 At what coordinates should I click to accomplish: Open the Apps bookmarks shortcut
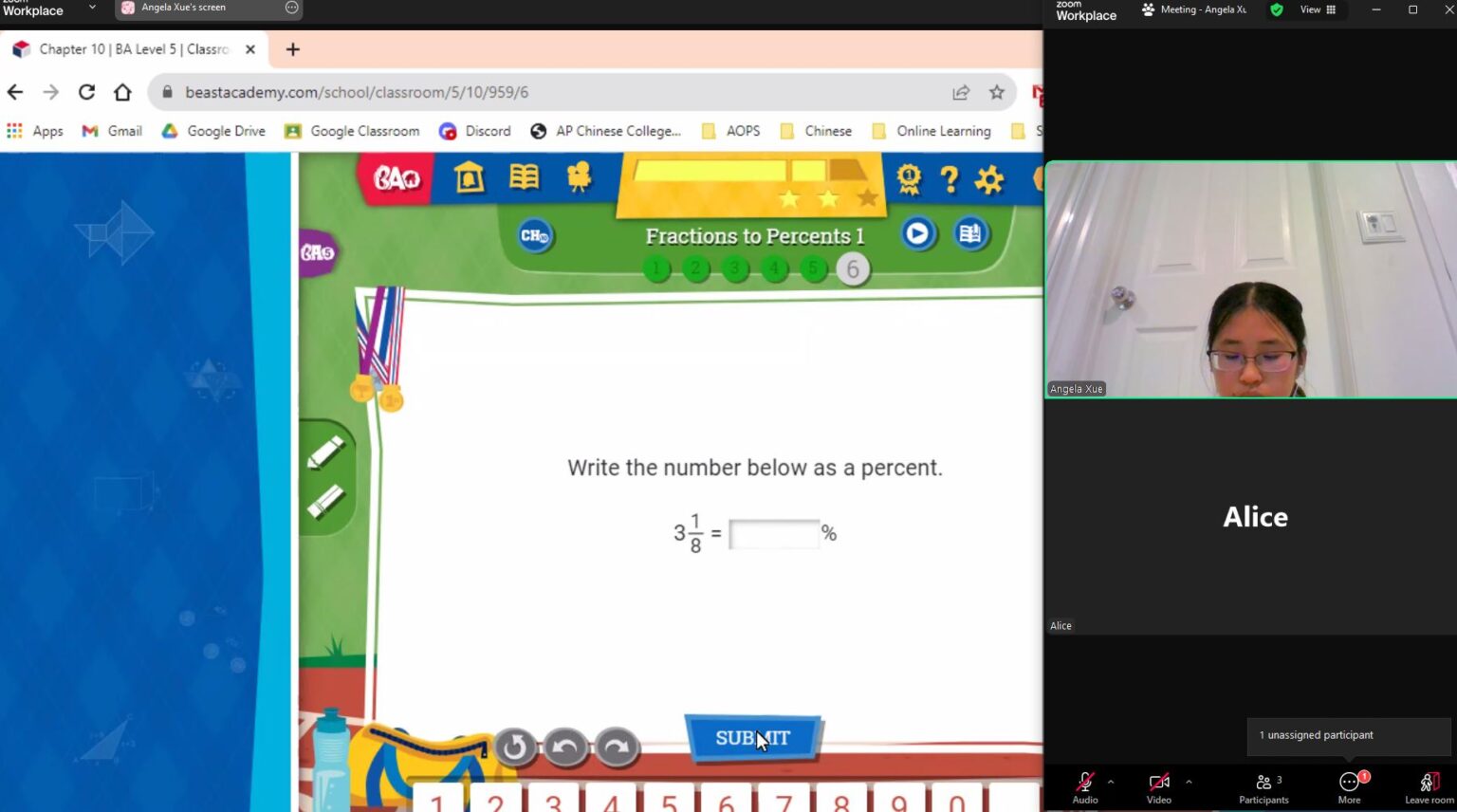tap(35, 131)
